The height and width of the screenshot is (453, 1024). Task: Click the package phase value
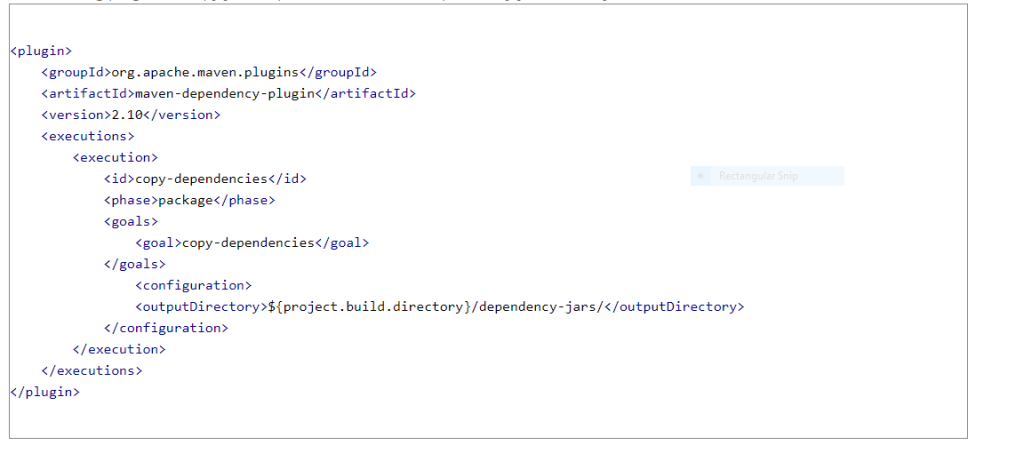(x=186, y=200)
